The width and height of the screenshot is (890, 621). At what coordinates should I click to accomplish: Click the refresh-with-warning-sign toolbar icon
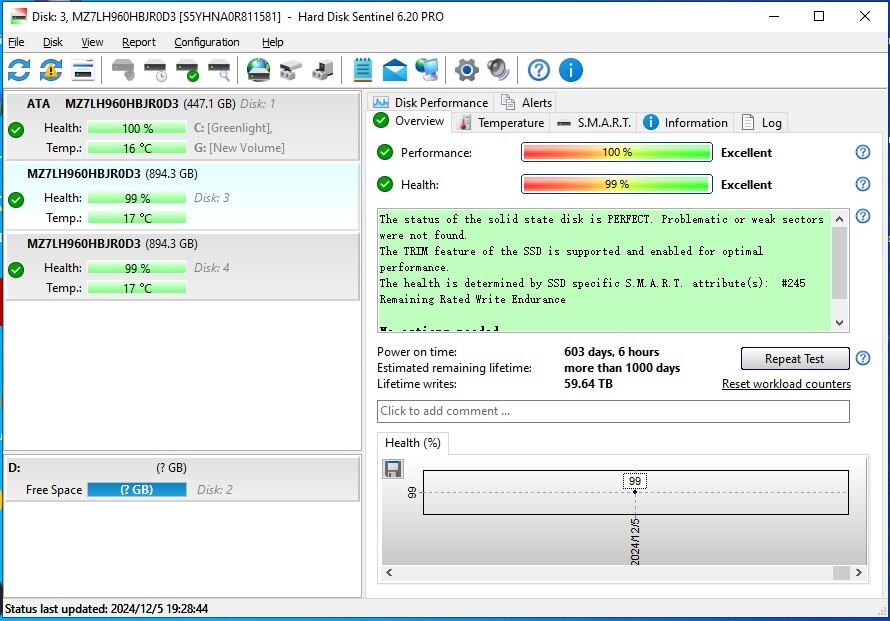(x=51, y=70)
